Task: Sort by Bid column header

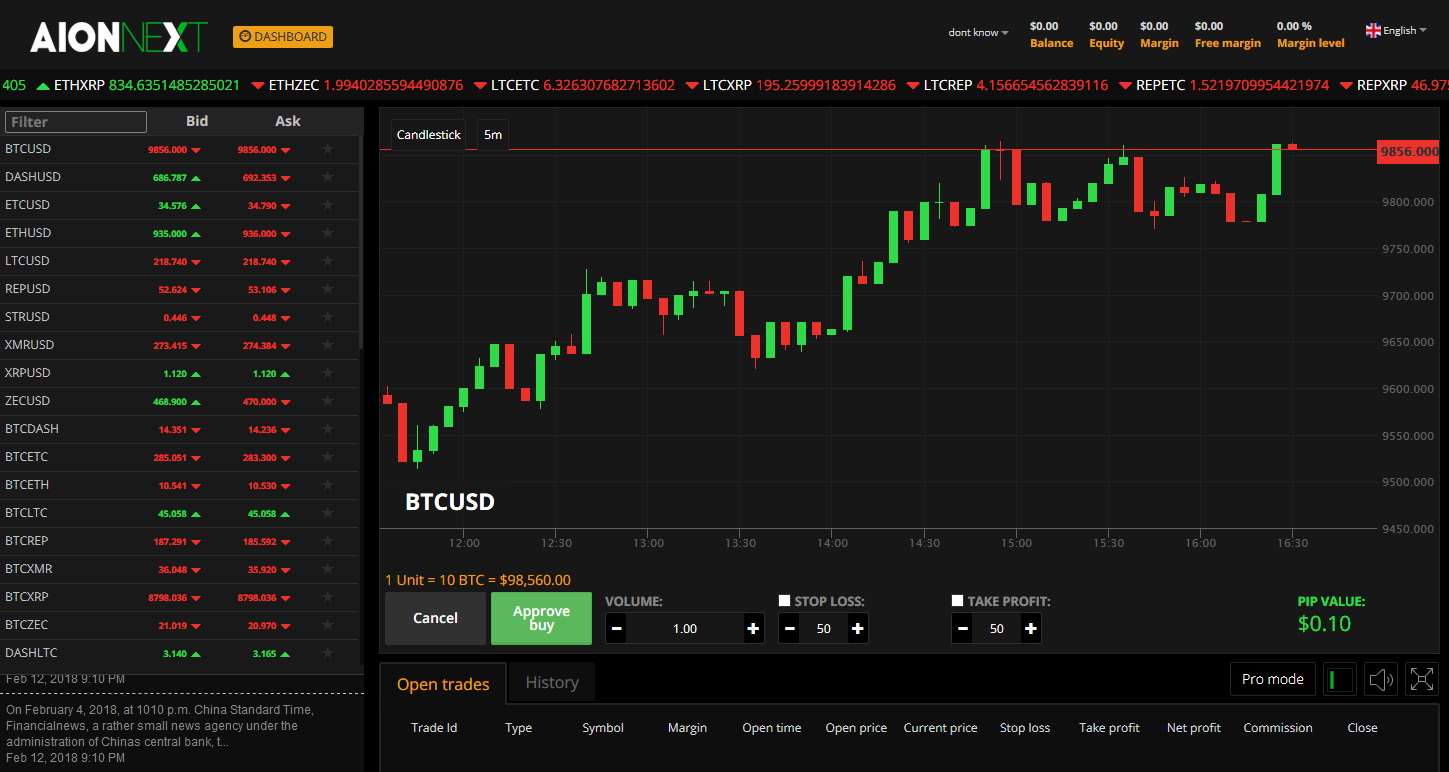Action: click(x=197, y=121)
